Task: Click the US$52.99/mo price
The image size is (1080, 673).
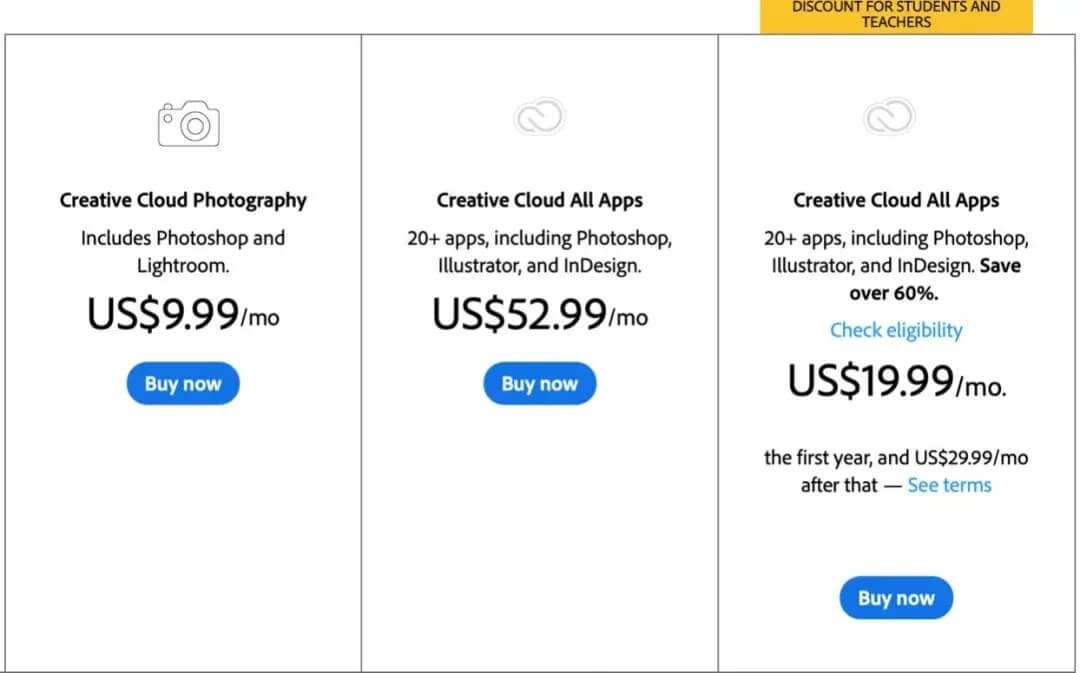Action: click(539, 314)
